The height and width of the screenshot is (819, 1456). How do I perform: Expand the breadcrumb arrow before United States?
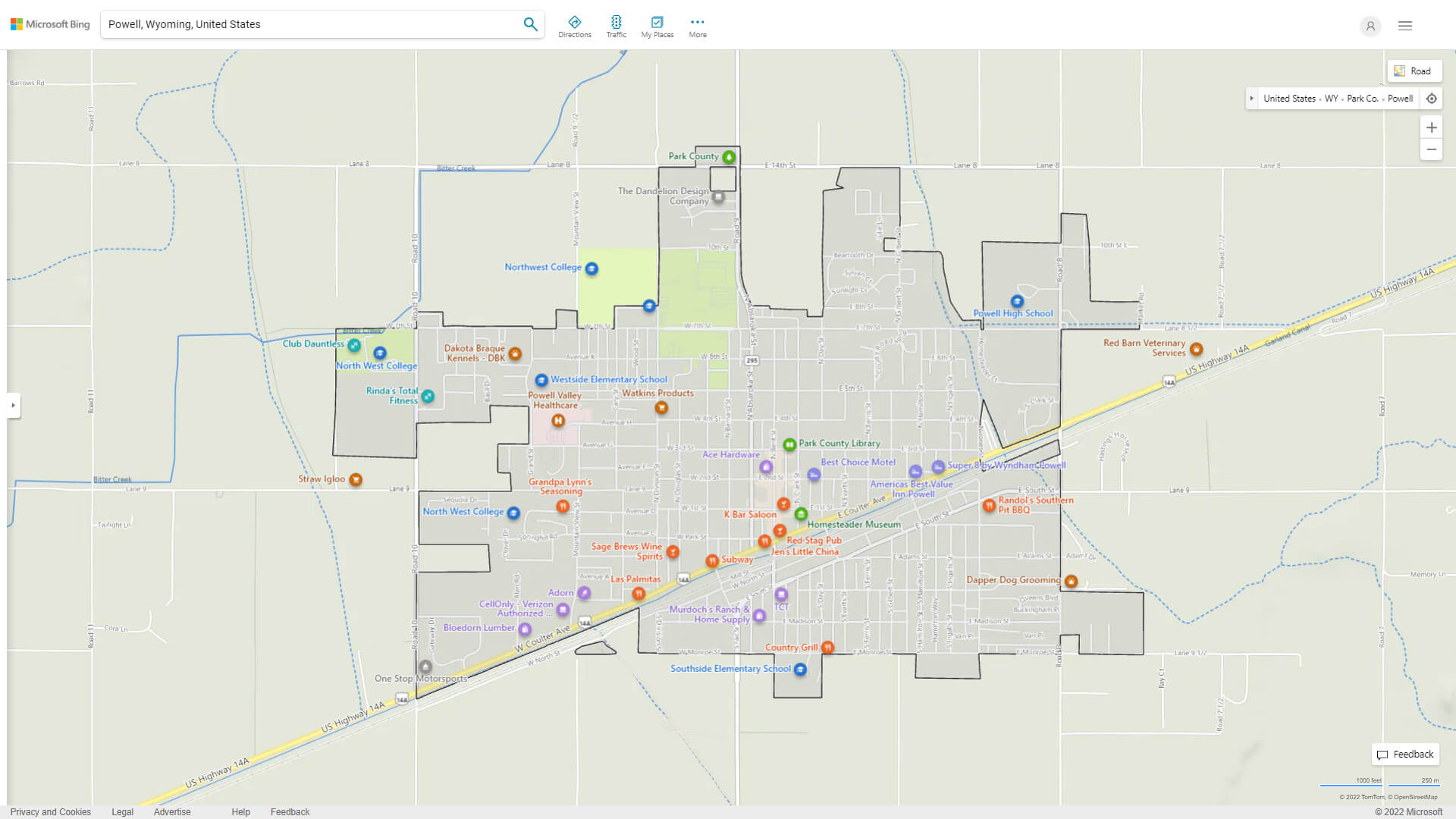[1251, 98]
